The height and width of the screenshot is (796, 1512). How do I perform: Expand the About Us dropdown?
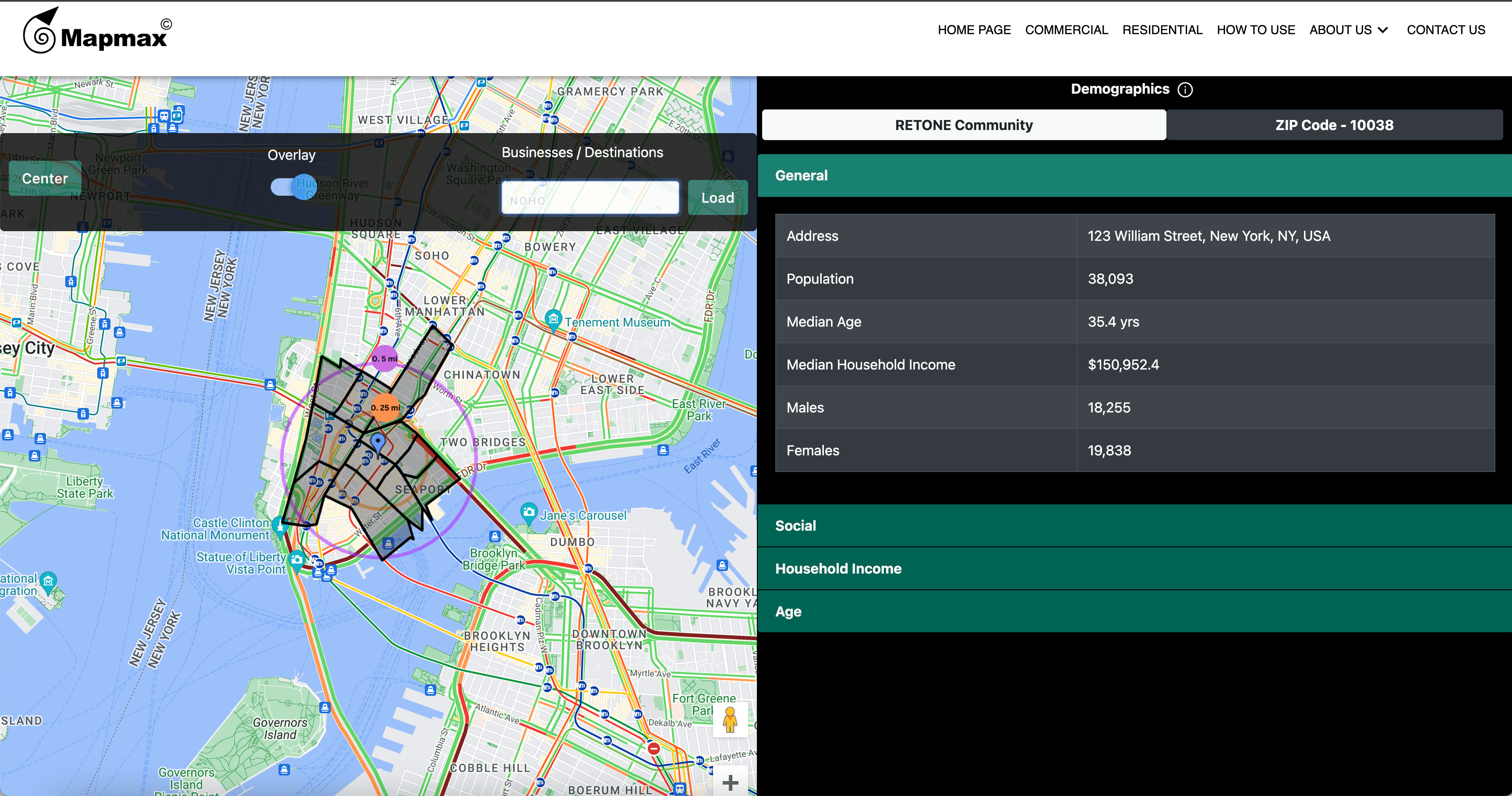coord(1348,30)
